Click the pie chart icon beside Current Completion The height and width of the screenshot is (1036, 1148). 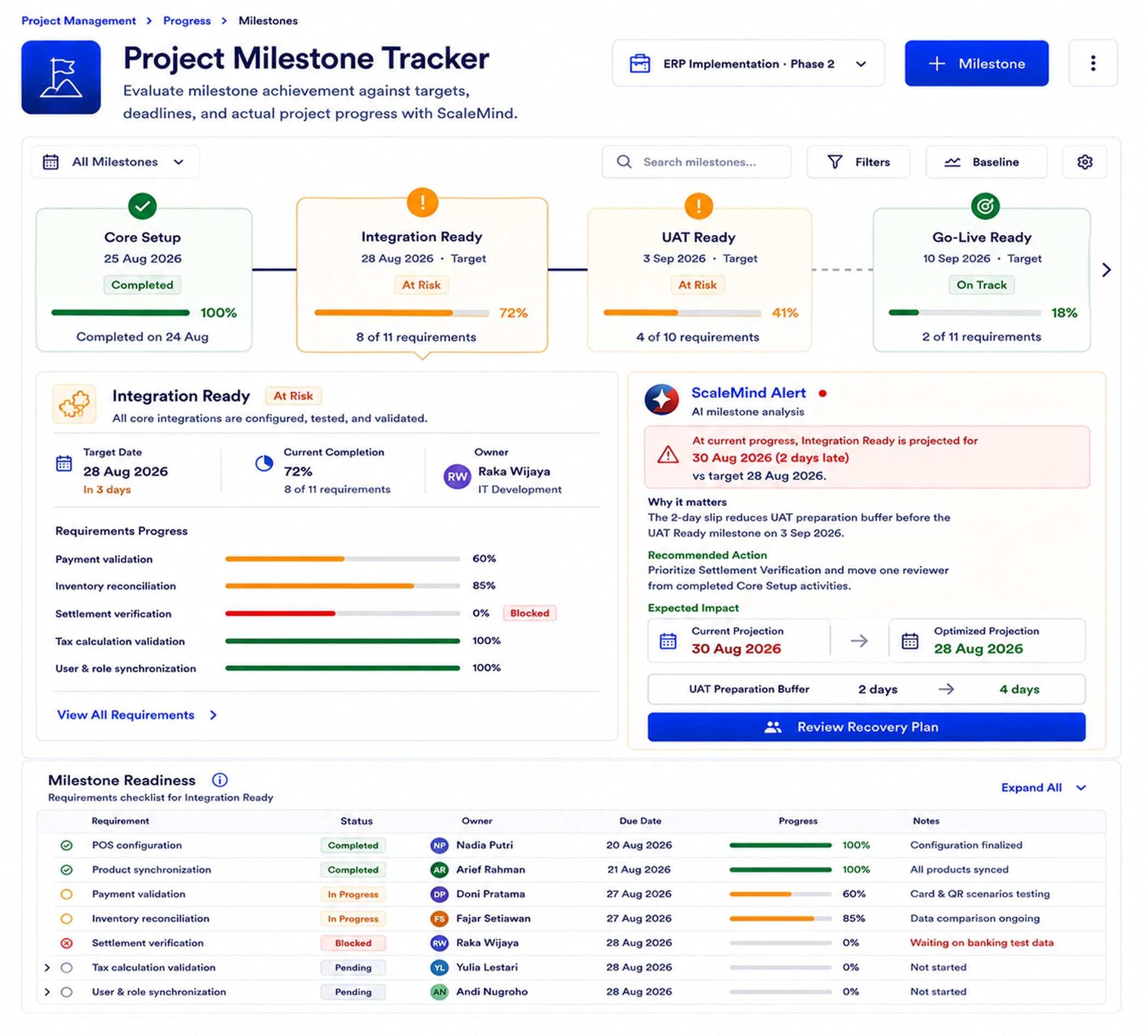coord(263,463)
